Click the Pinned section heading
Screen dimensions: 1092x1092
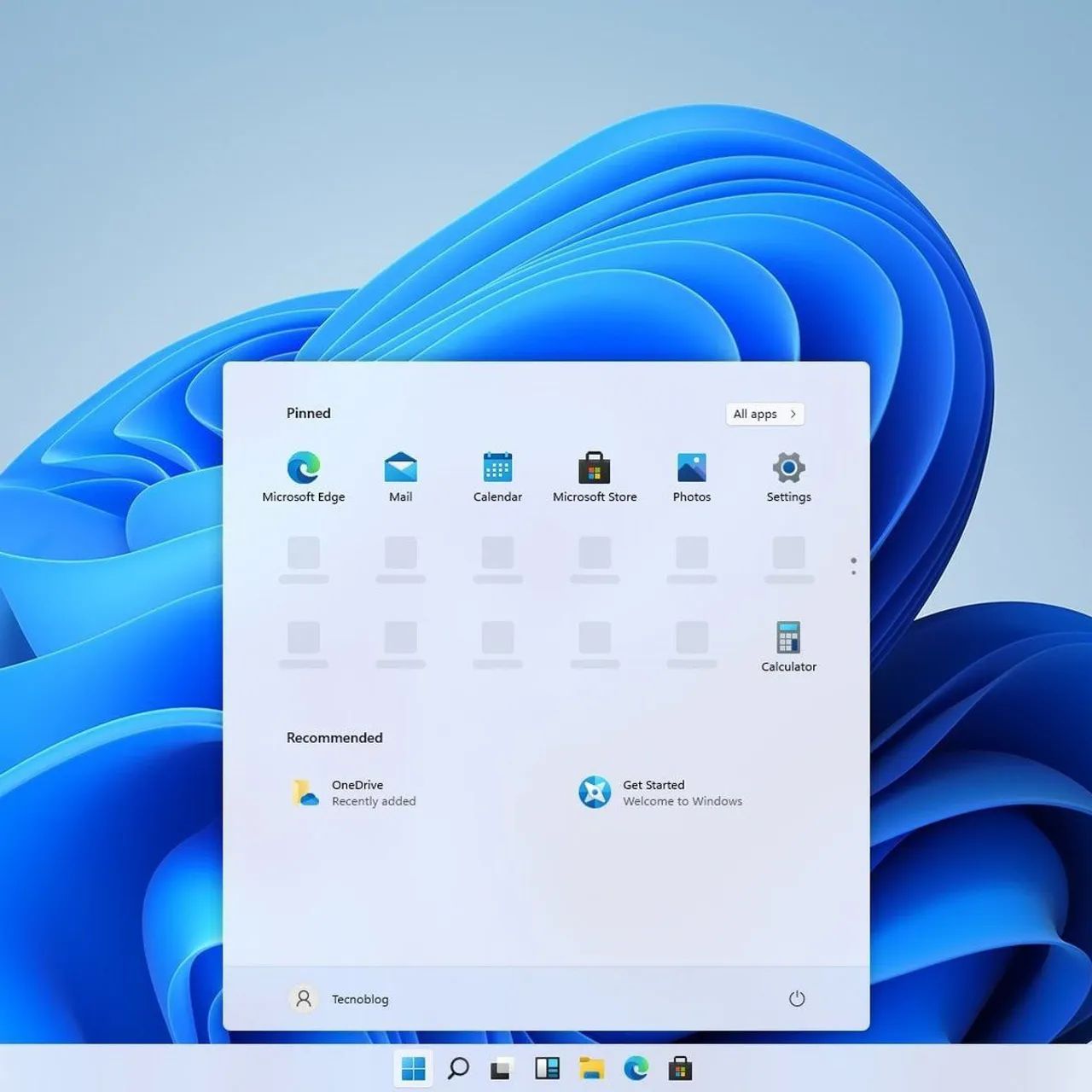(308, 413)
